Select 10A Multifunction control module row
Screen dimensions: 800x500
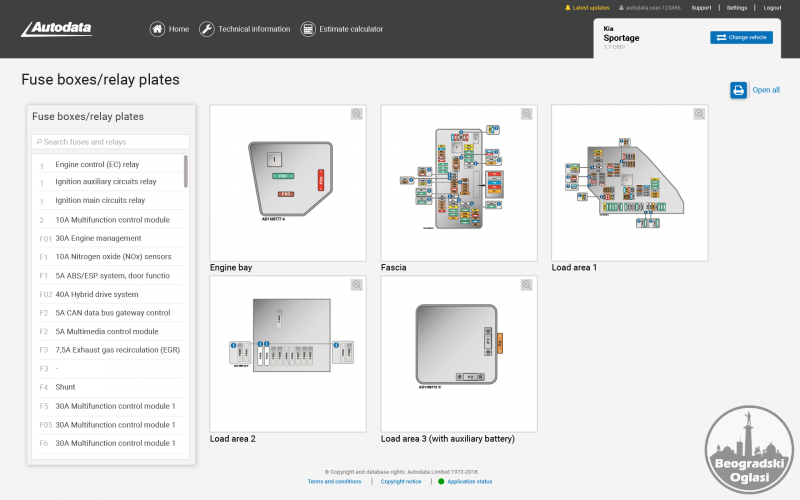click(x=111, y=220)
